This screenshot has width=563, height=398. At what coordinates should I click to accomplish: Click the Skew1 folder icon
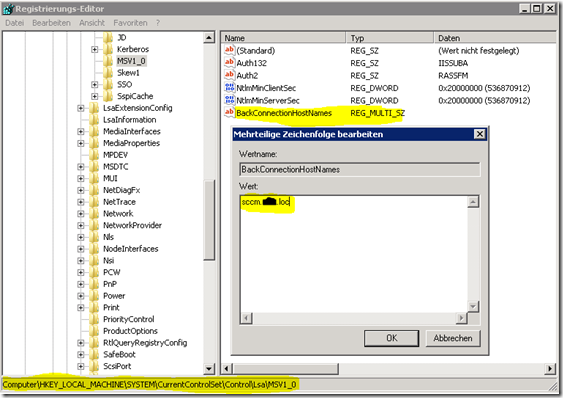click(108, 73)
